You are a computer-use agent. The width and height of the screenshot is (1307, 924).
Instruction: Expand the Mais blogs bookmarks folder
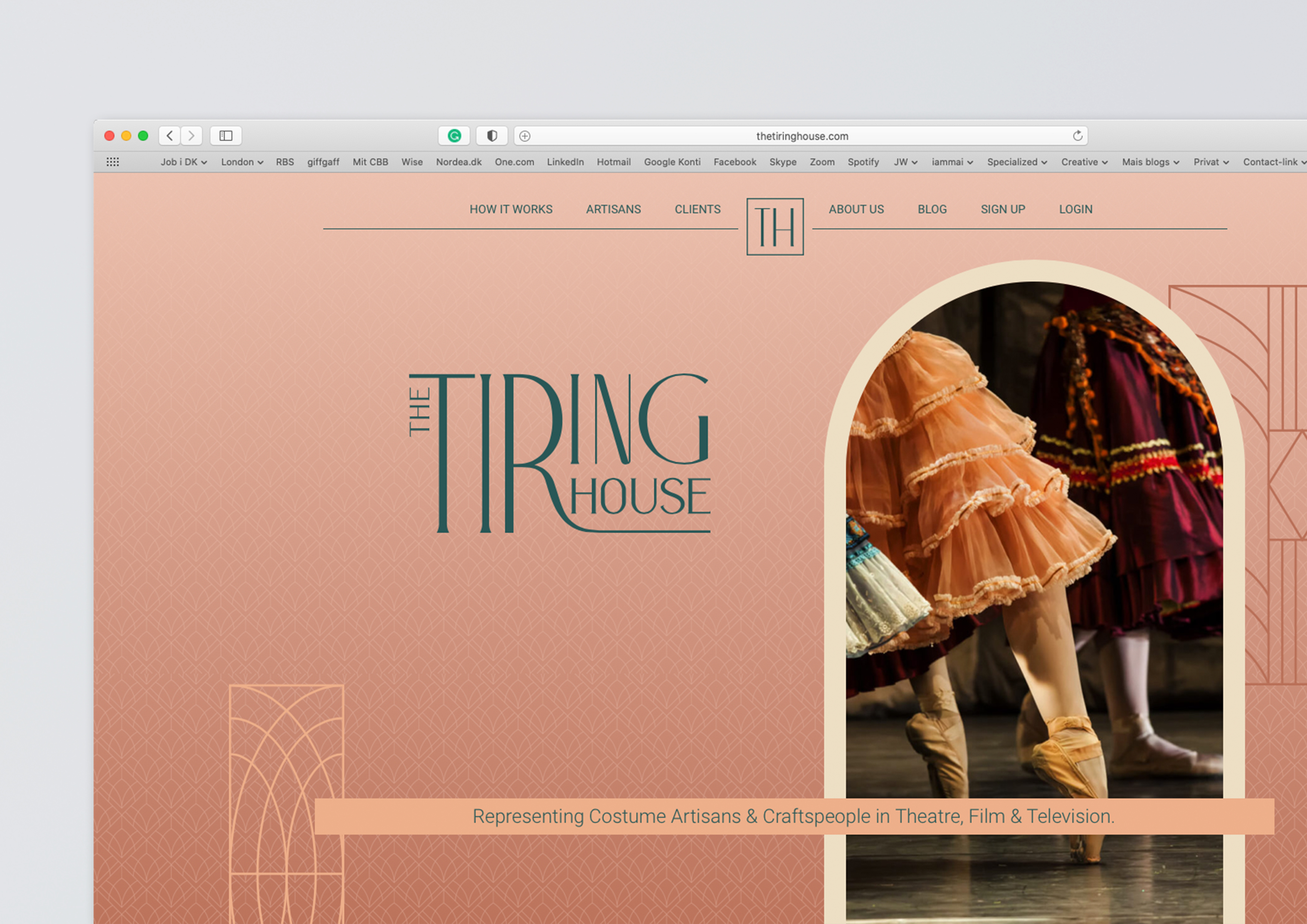[1151, 162]
